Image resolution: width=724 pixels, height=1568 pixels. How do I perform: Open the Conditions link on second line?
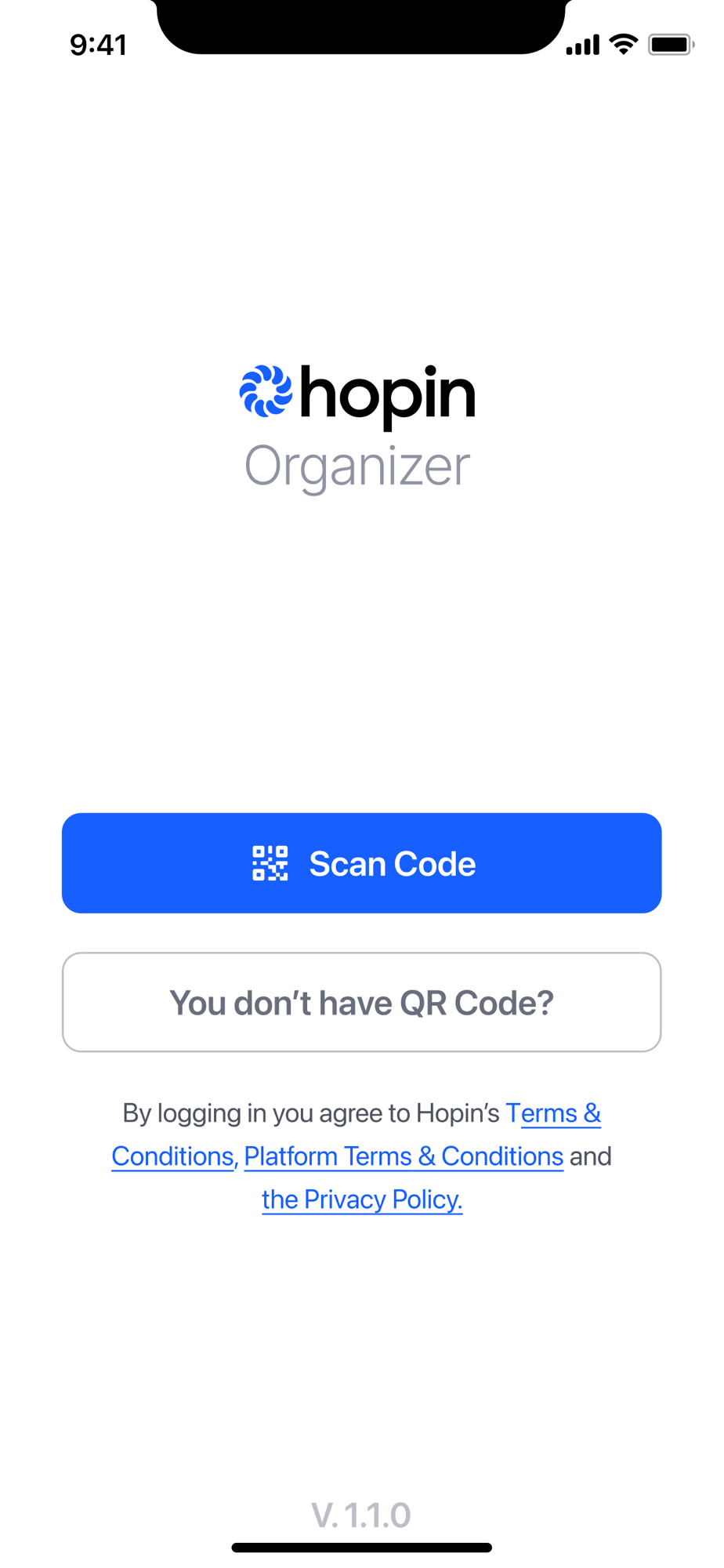(x=174, y=1156)
